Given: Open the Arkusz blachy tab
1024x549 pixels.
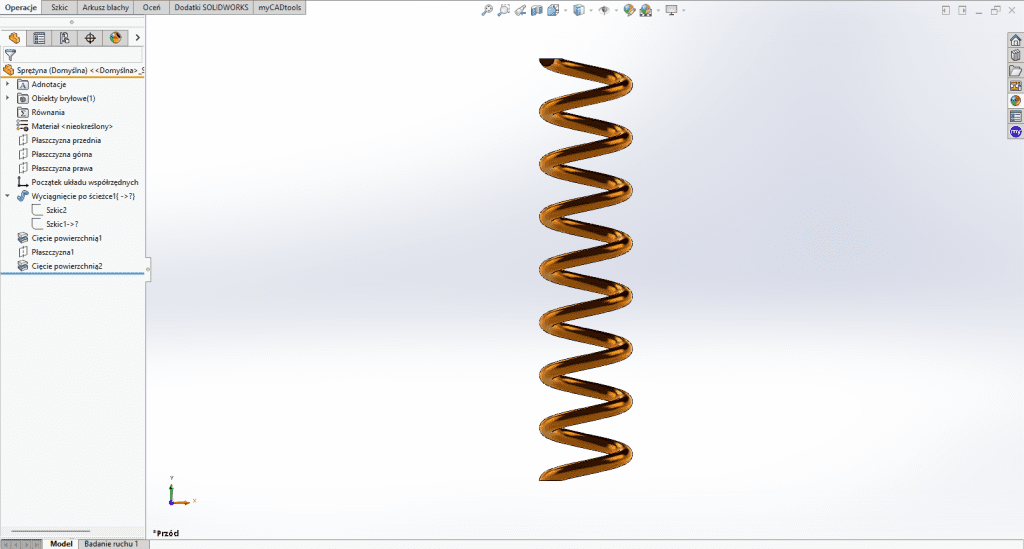Looking at the screenshot, I should pyautogui.click(x=105, y=7).
